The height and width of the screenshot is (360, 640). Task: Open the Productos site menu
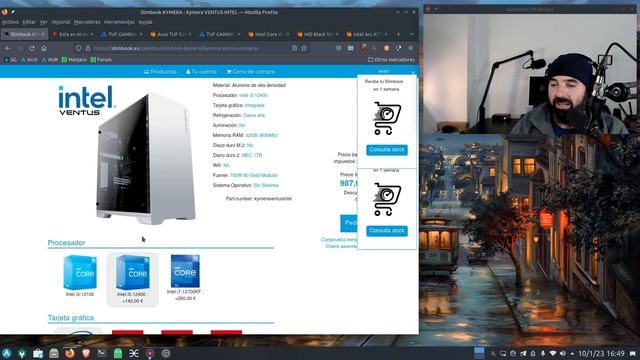click(x=160, y=71)
